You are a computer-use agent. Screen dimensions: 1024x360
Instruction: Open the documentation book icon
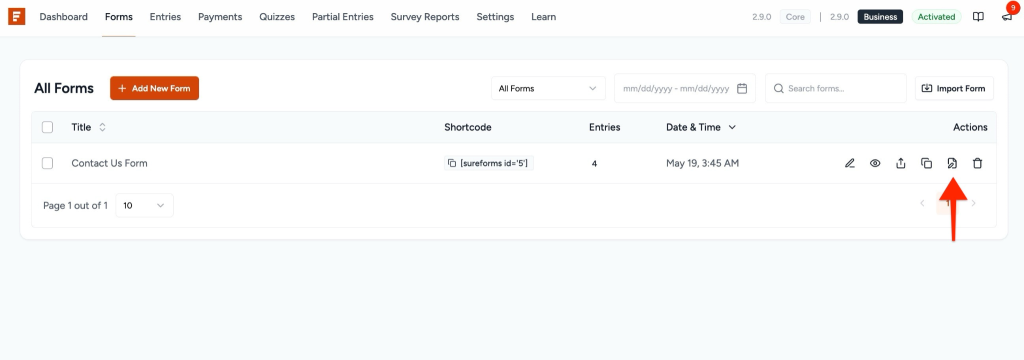[978, 17]
